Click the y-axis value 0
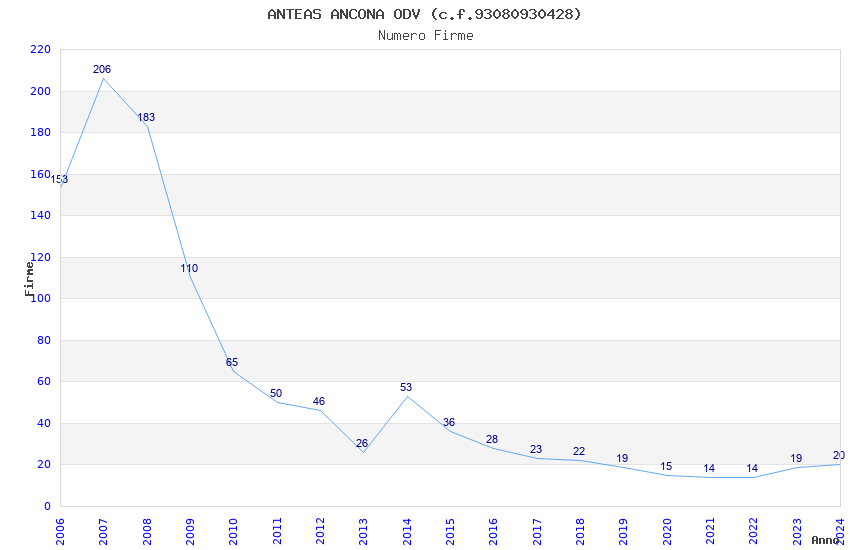The width and height of the screenshot is (850, 550). click(47, 506)
